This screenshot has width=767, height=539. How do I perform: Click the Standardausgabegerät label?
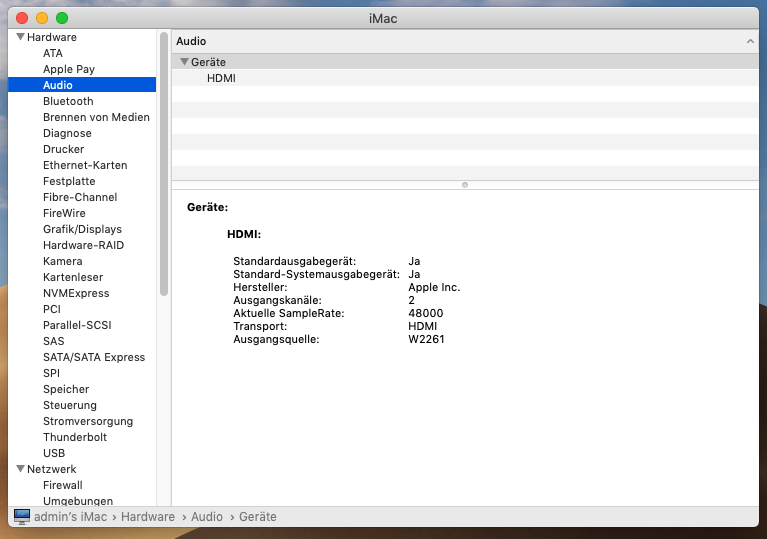click(x=294, y=261)
